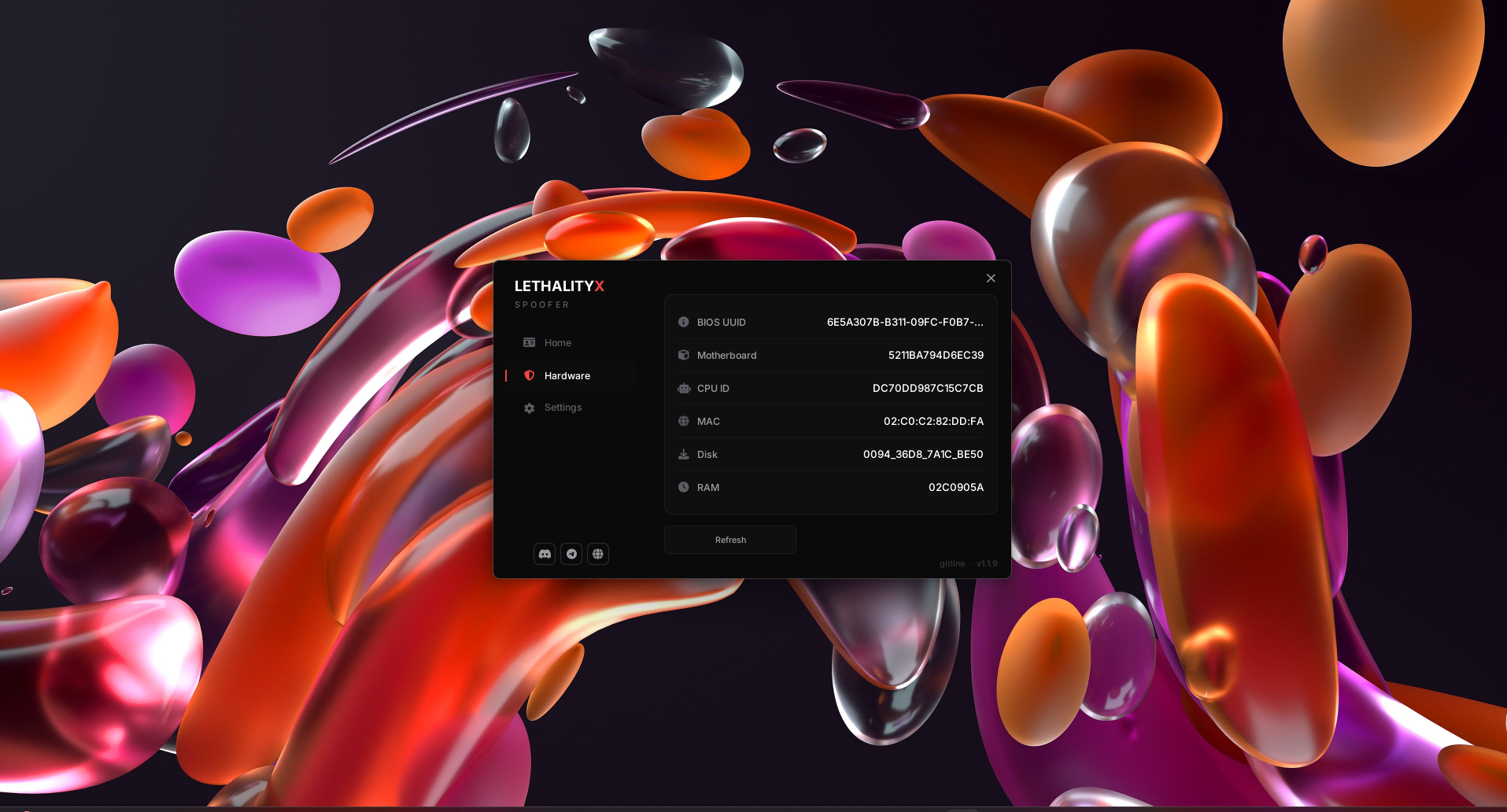This screenshot has width=1507, height=812.
Task: Select the CPU ID value DC70DD987C15C7CB
Action: click(x=928, y=388)
